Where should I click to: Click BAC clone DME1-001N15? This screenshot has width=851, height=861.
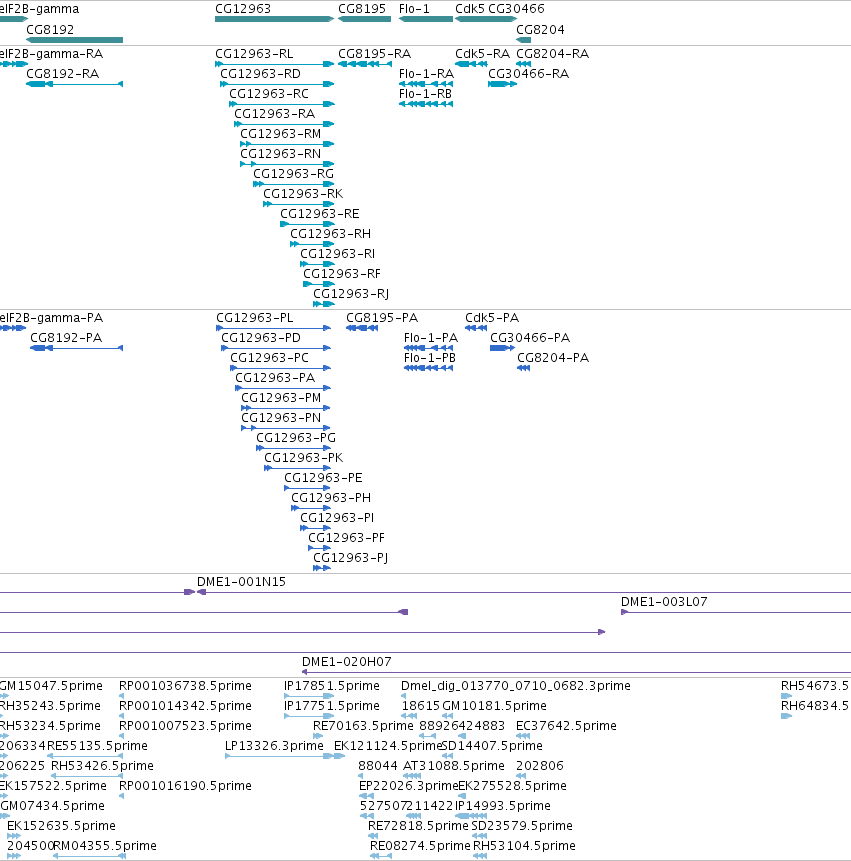[524, 592]
